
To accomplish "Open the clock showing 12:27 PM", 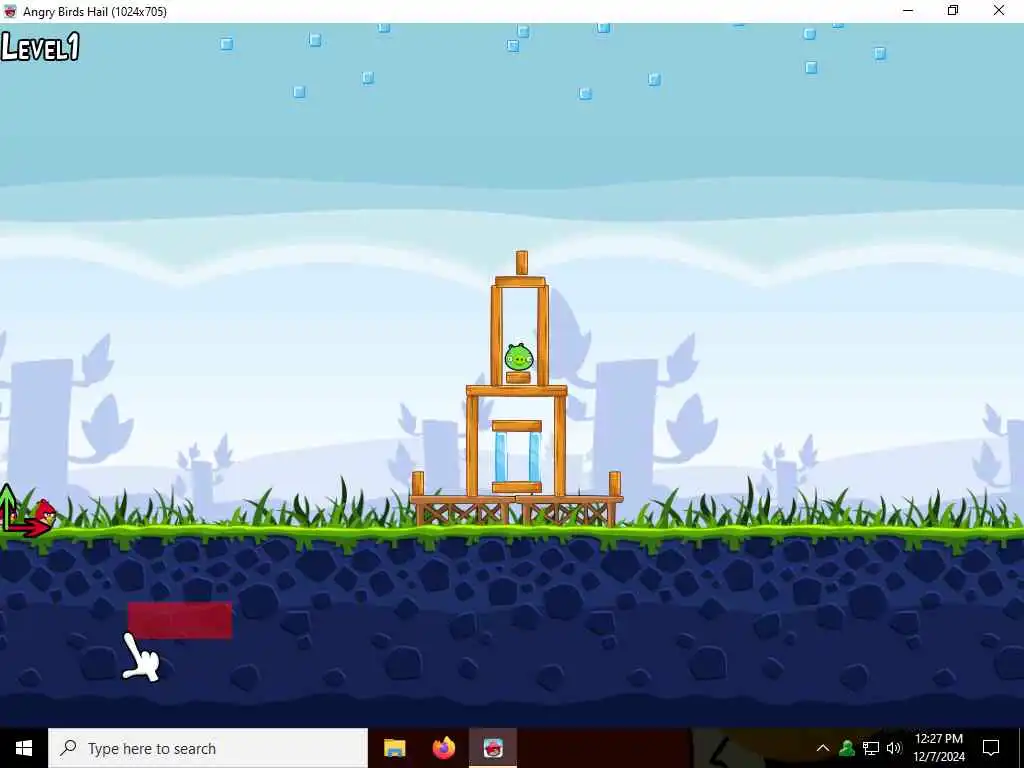I will [x=939, y=748].
